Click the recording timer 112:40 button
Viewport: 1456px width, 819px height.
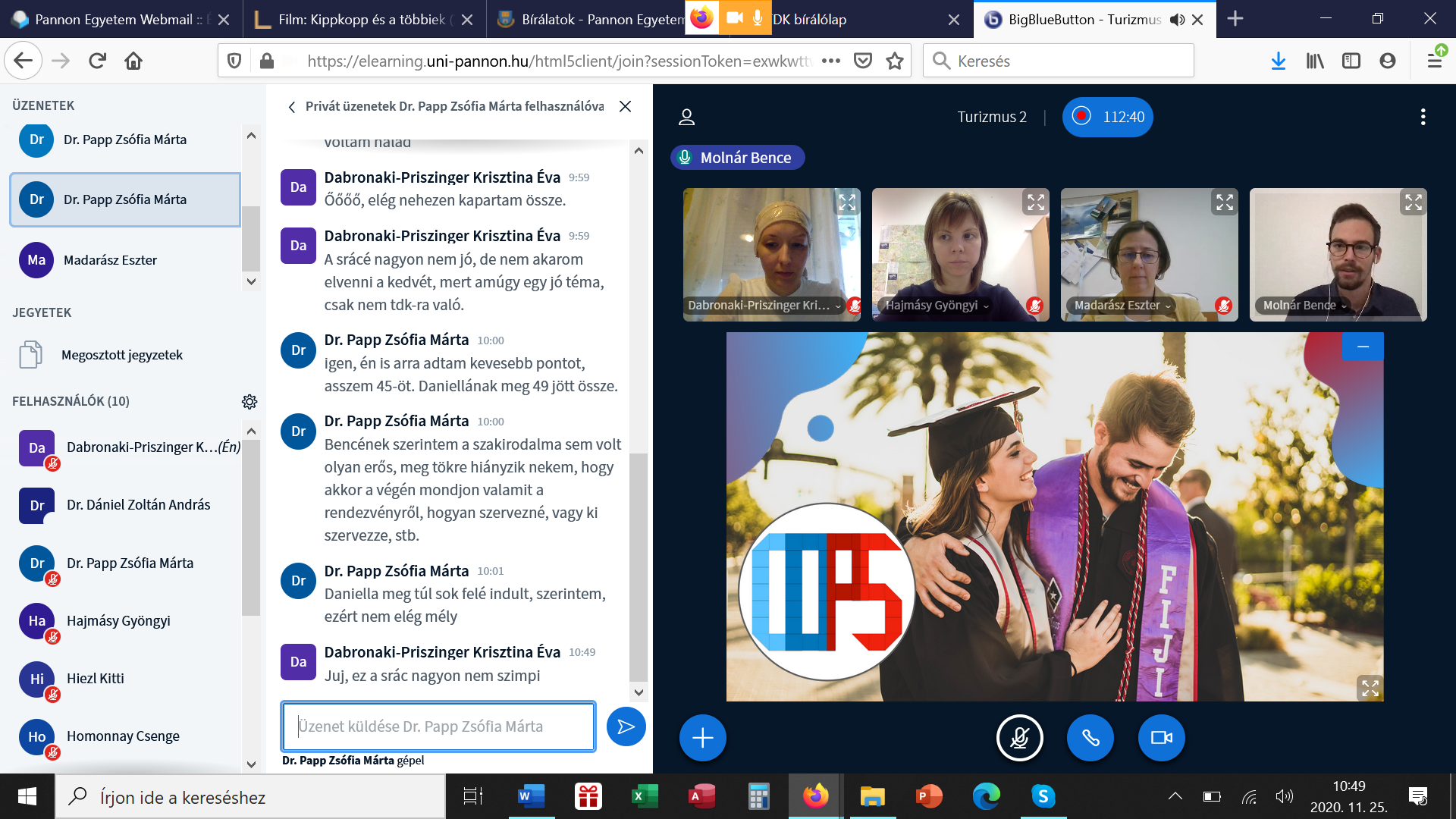pos(1107,117)
